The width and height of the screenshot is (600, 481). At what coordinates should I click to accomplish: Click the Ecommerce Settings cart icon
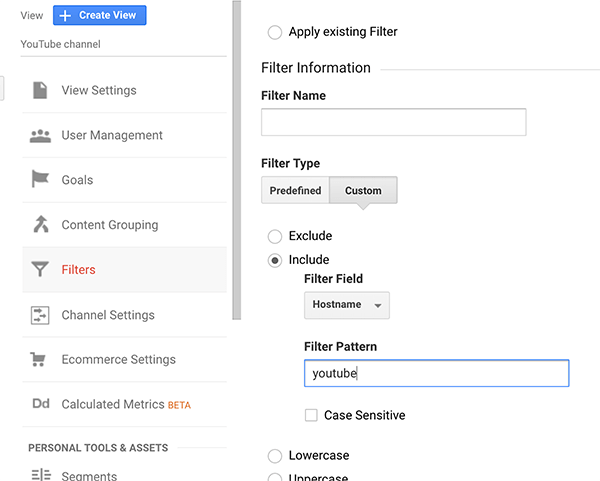[x=40, y=360]
